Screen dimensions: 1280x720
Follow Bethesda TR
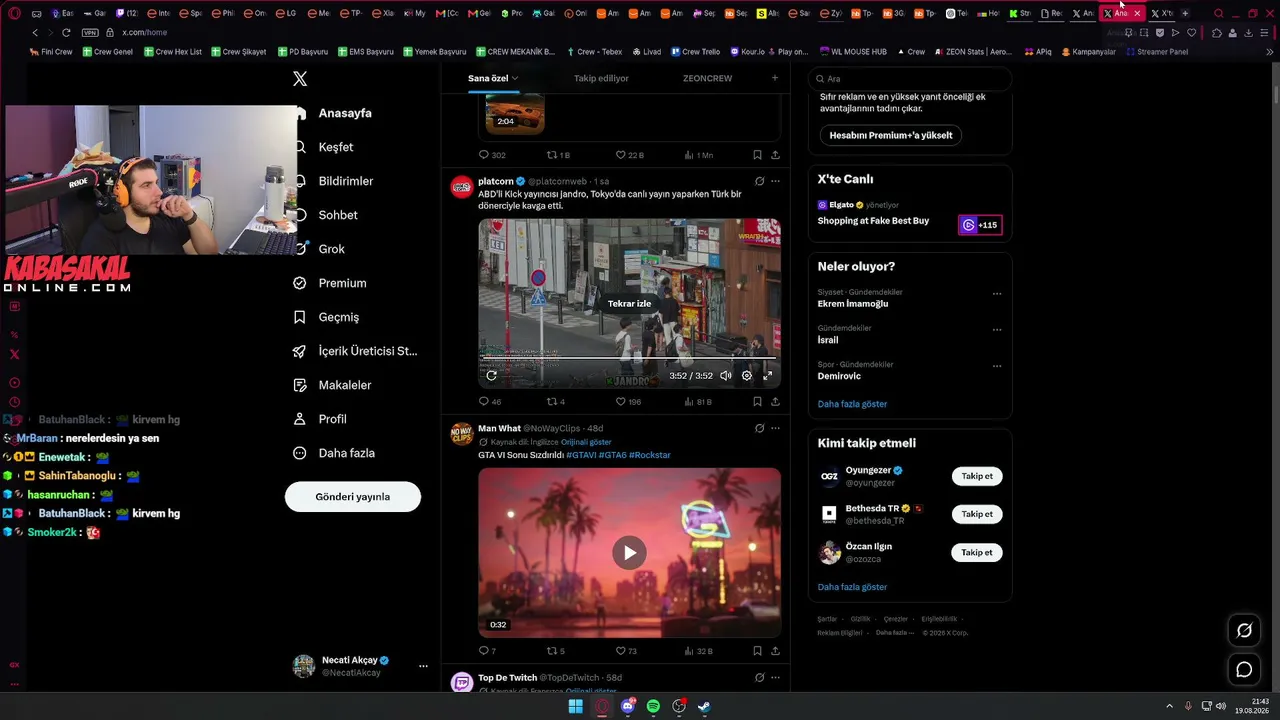click(x=977, y=514)
